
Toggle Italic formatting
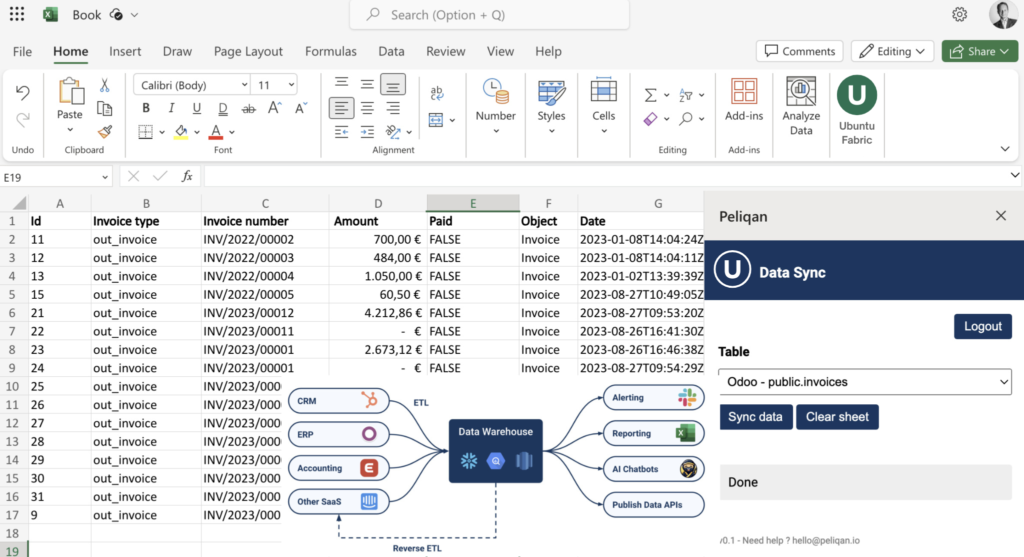coord(171,108)
